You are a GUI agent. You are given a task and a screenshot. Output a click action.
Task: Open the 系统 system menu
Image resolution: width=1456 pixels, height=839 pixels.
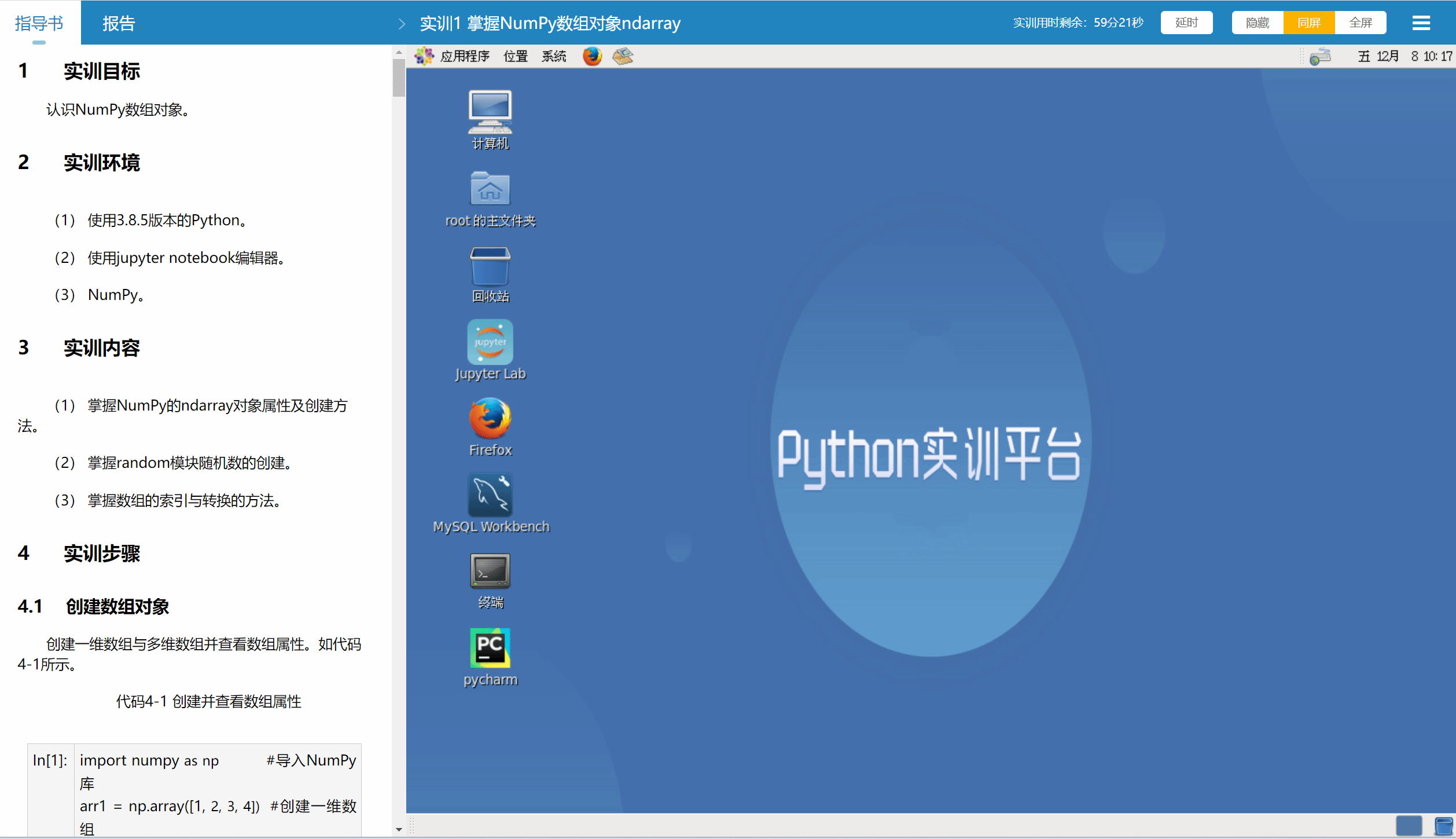point(553,56)
